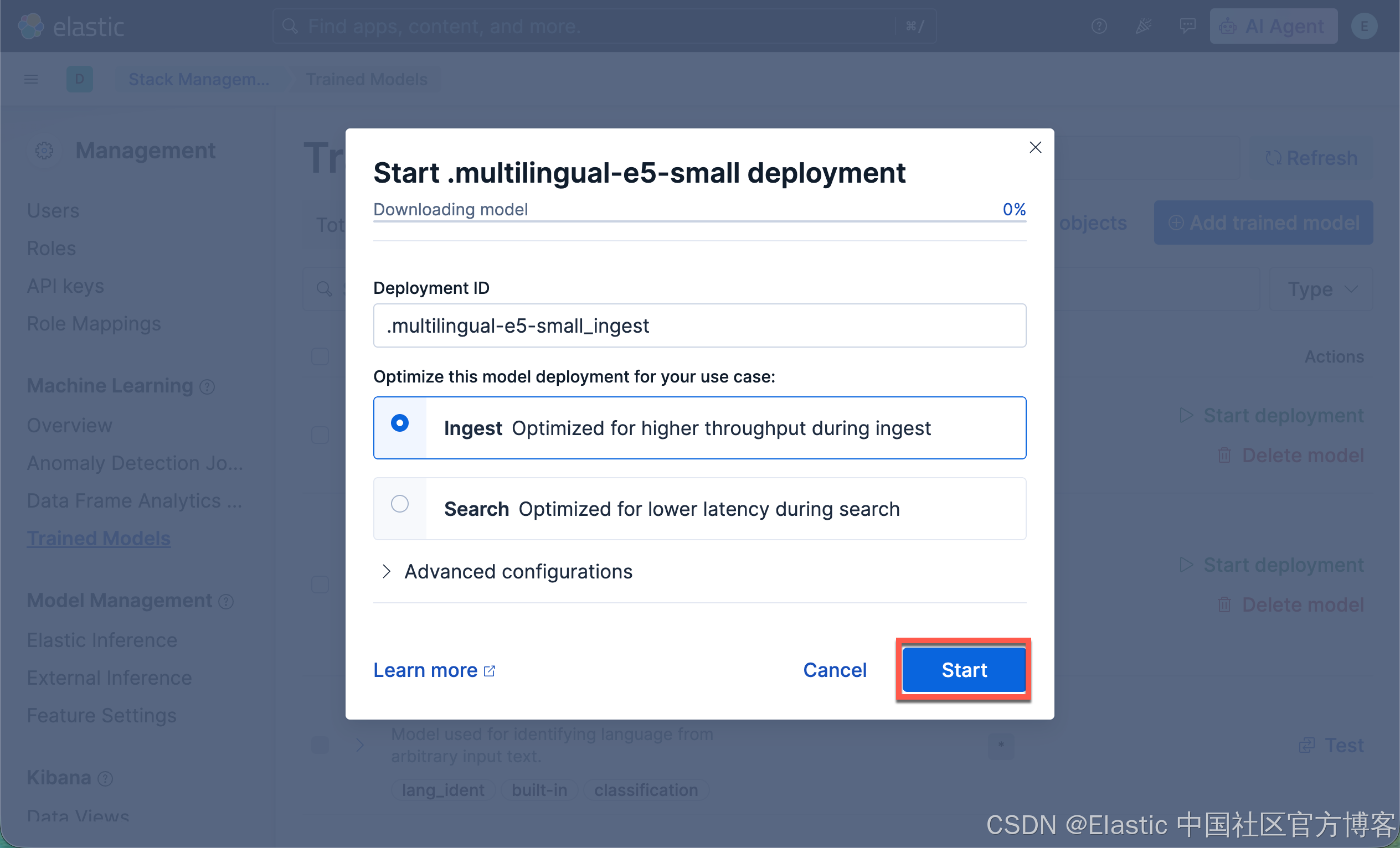Open External Inference in sidebar
Viewport: 1400px width, 848px height.
[x=109, y=678]
